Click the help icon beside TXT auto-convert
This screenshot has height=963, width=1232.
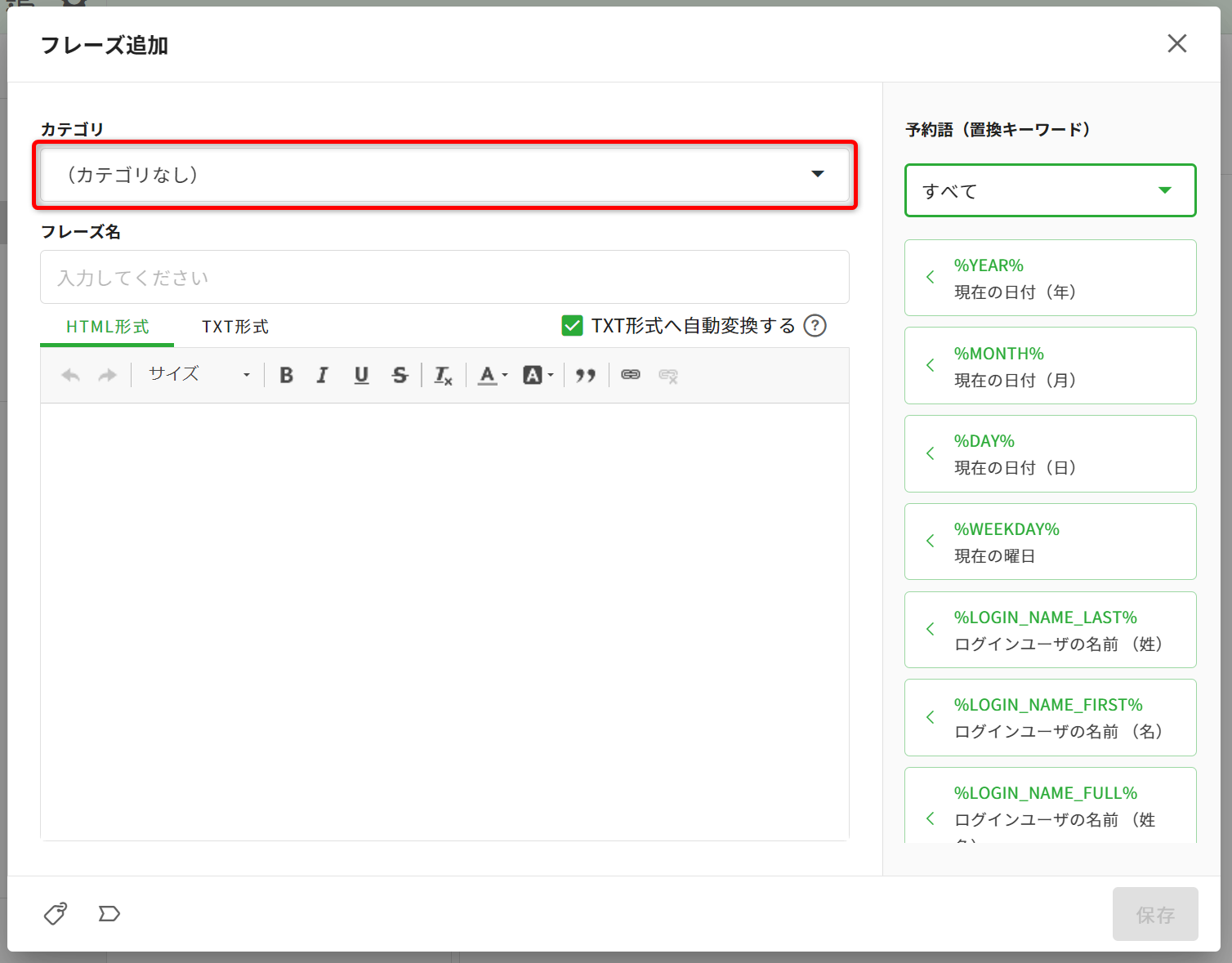[x=815, y=326]
